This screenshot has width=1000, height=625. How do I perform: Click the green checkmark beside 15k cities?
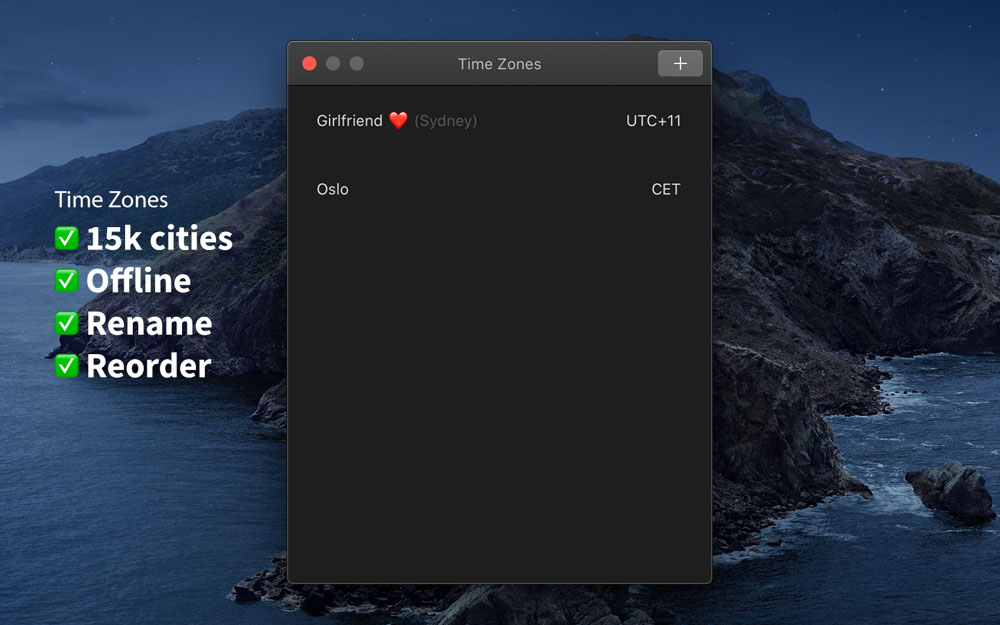(x=66, y=239)
